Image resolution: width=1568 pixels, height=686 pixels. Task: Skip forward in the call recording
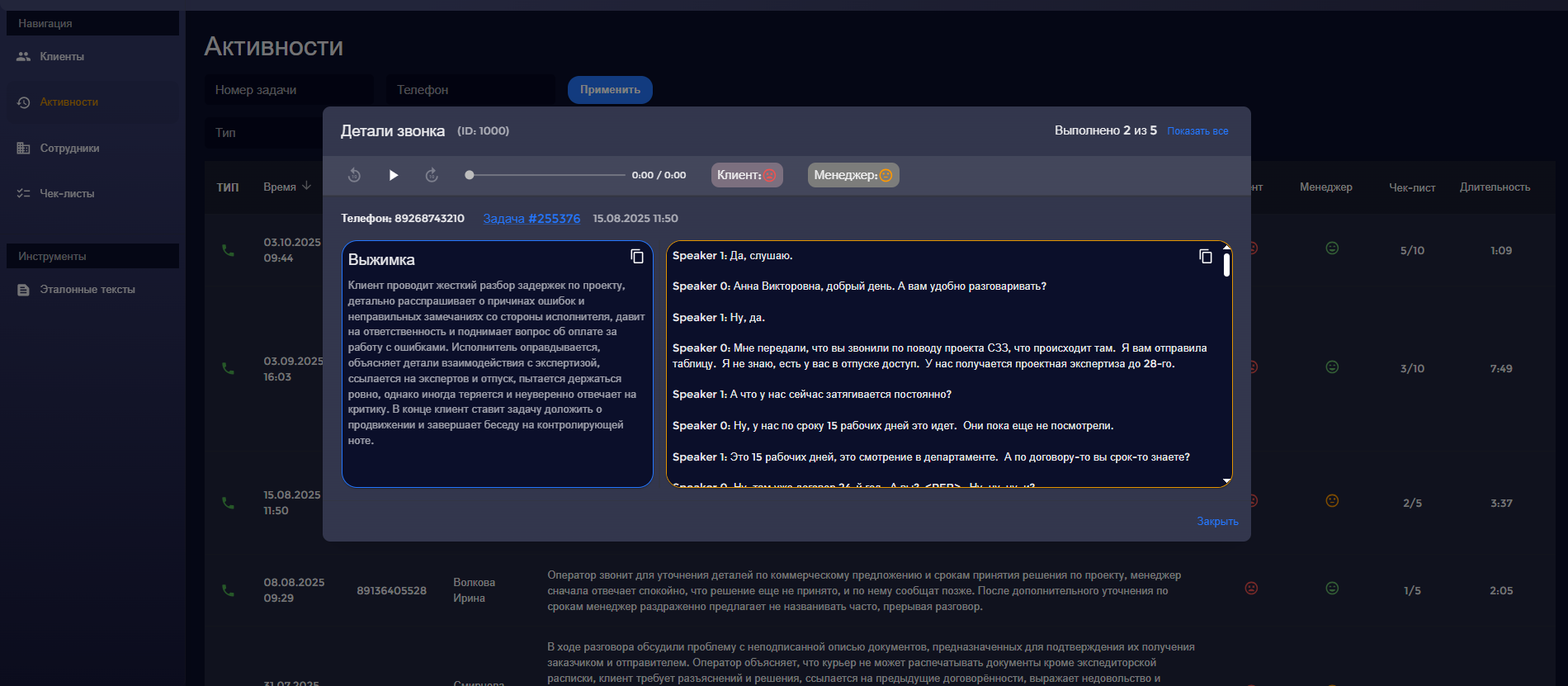click(432, 175)
